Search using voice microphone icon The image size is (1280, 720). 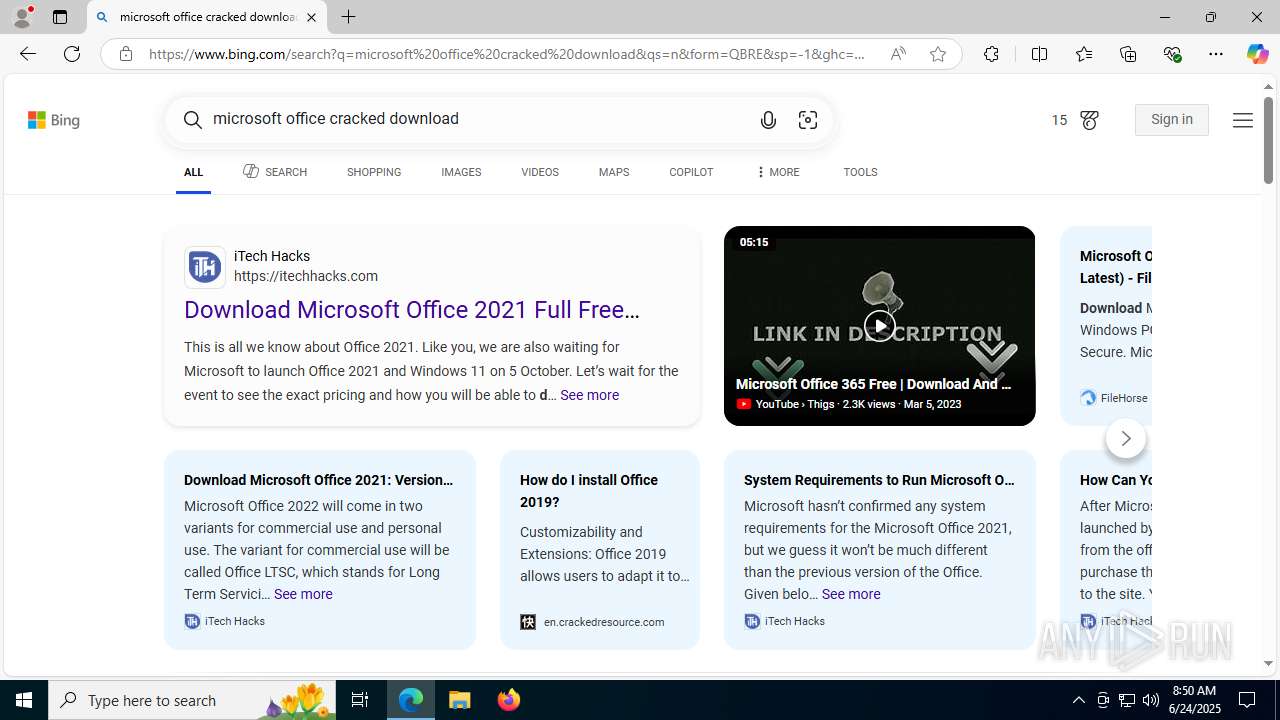click(x=768, y=120)
